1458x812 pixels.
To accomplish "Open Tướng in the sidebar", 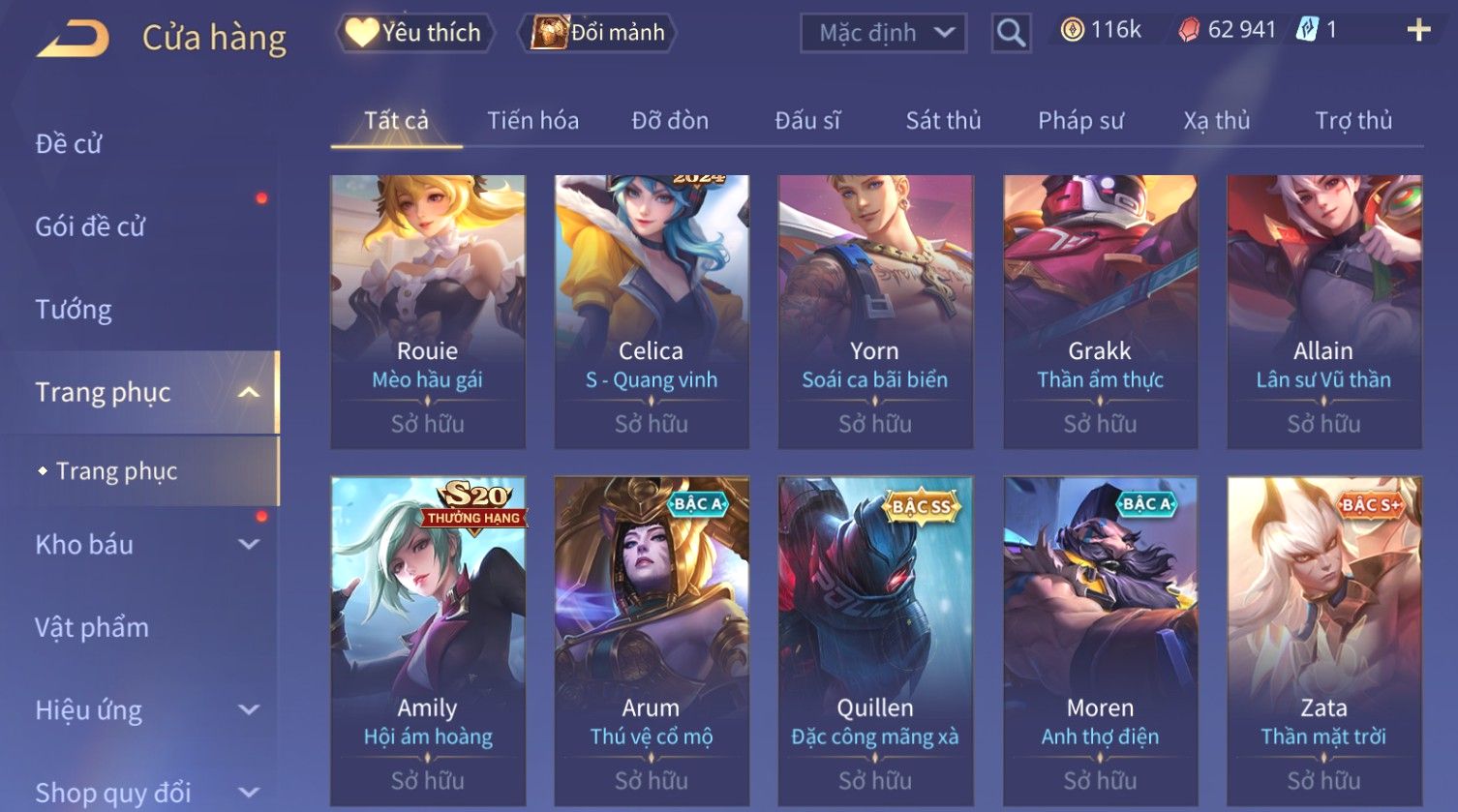I will [x=74, y=310].
